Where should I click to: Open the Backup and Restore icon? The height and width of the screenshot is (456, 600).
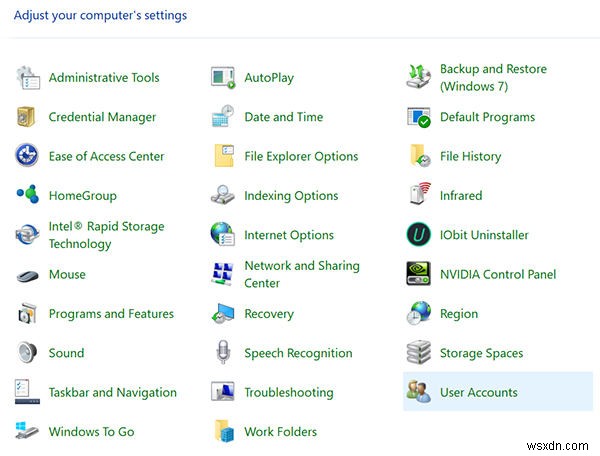click(x=419, y=77)
